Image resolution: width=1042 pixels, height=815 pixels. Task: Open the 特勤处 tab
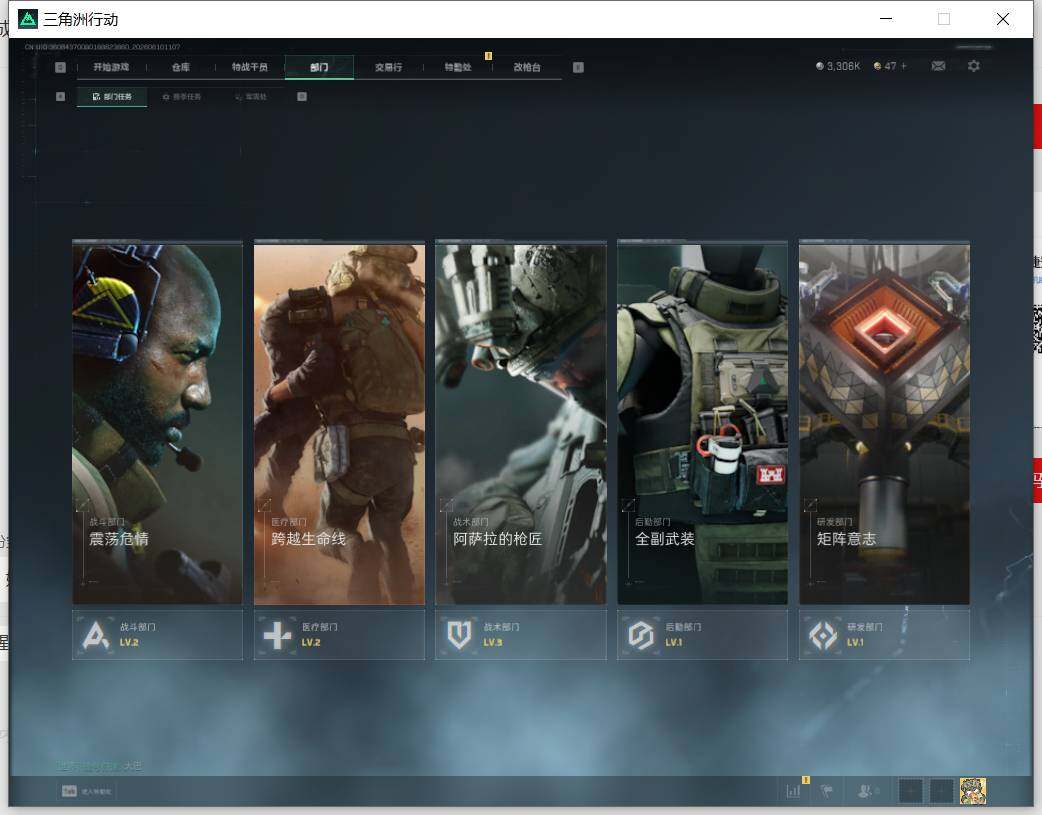pos(458,67)
